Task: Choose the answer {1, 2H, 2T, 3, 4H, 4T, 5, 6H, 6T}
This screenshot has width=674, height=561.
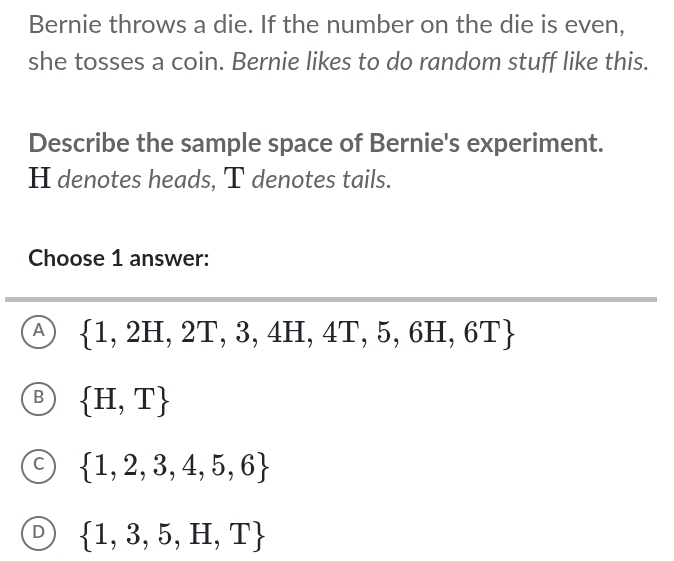Action: click(x=298, y=331)
